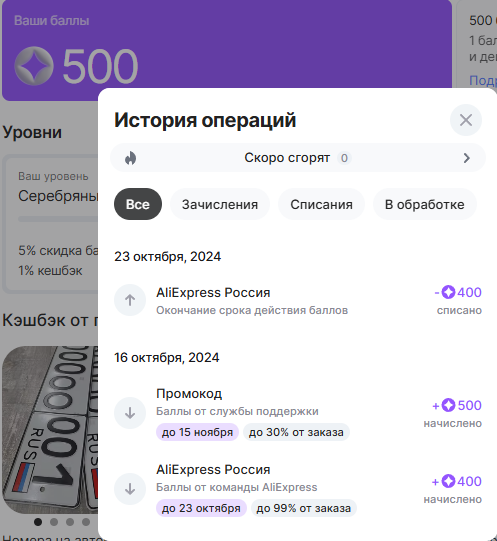Click the 23 октября, 2024 date heading
Viewport: 497px width, 541px height.
[167, 257]
